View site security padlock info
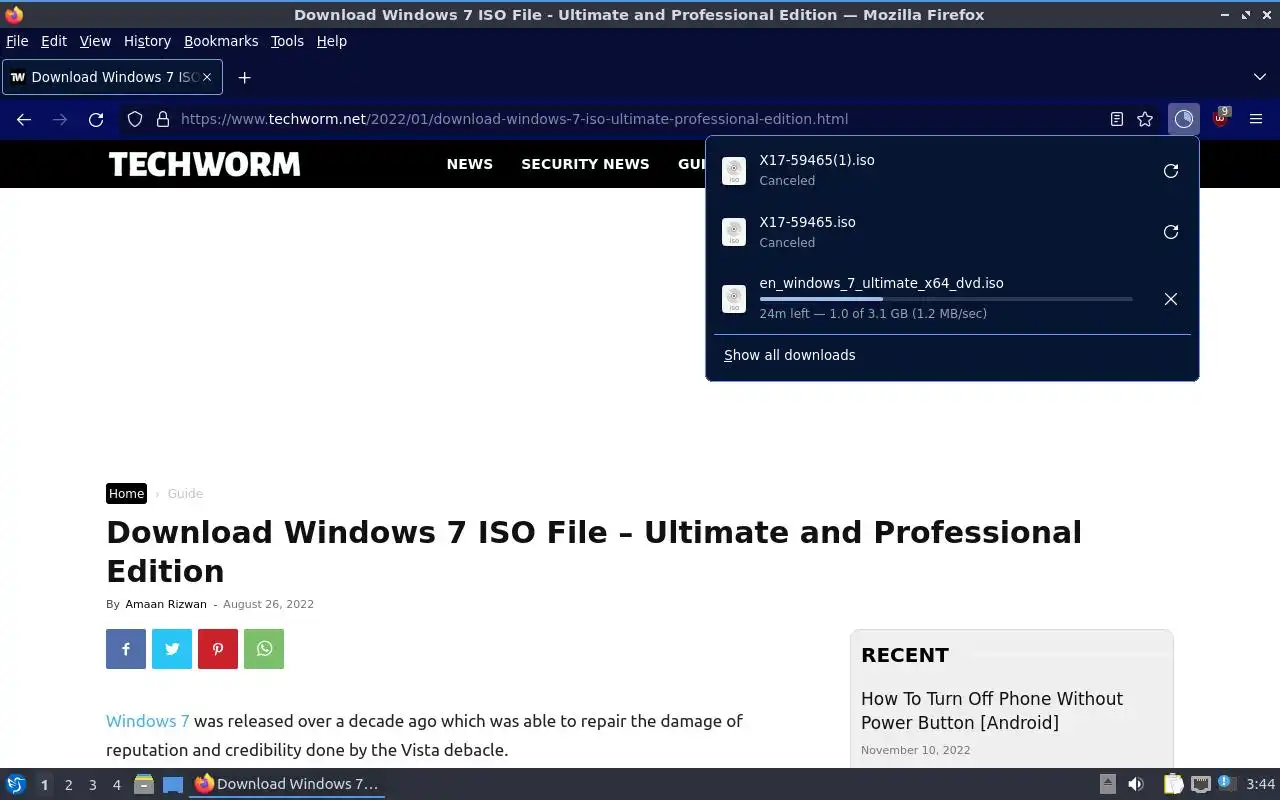1280x800 pixels. tap(163, 119)
